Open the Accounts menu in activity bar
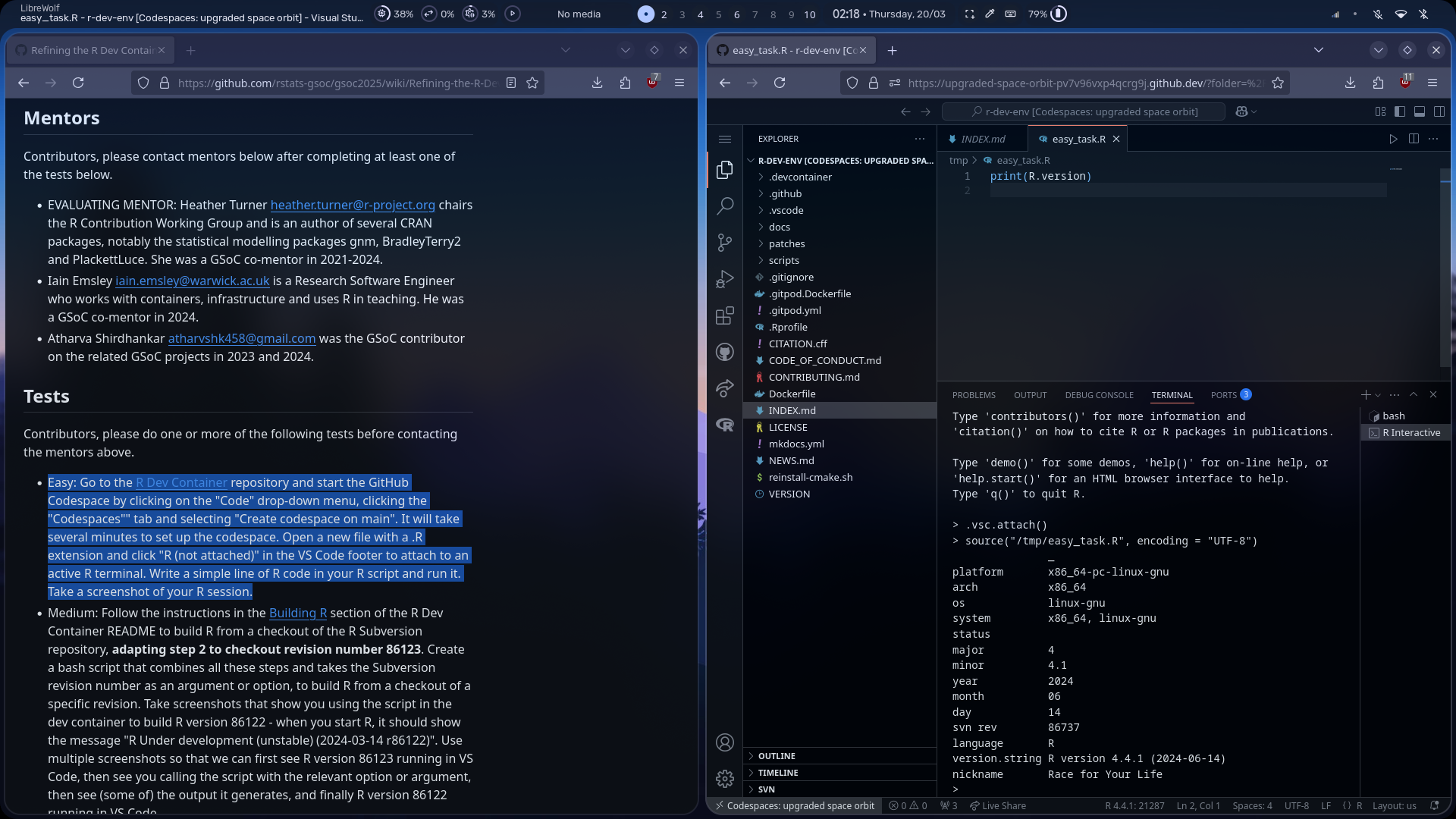The image size is (1456, 819). 725,742
